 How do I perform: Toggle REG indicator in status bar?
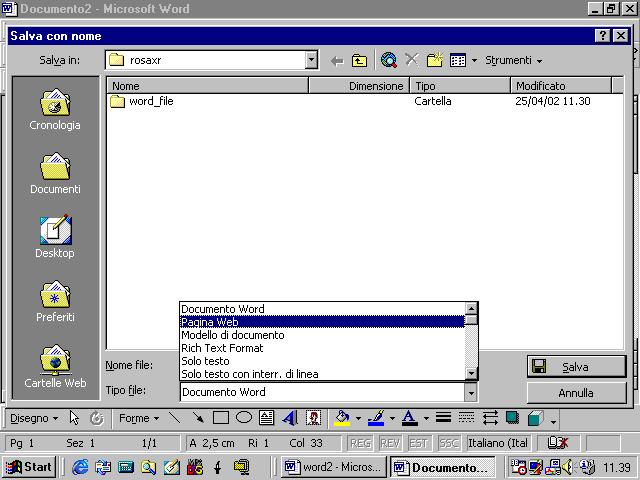360,443
